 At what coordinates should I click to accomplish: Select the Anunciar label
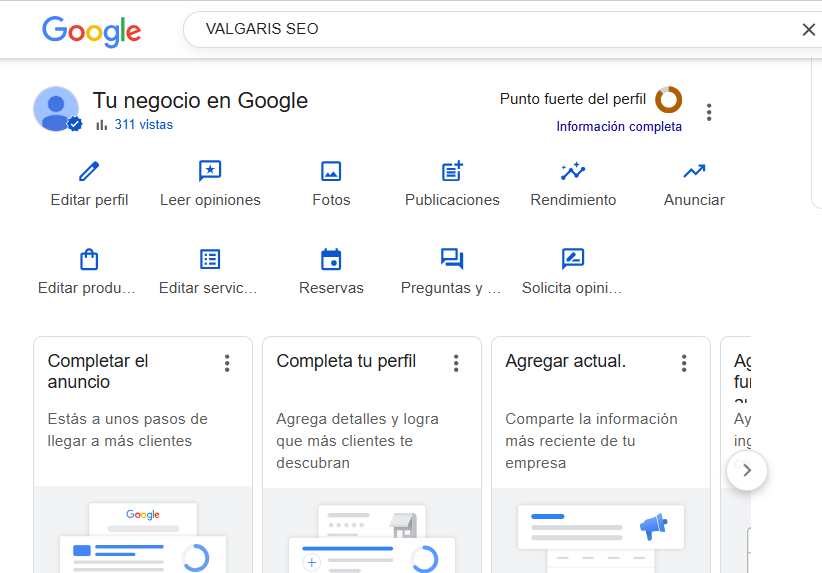694,200
